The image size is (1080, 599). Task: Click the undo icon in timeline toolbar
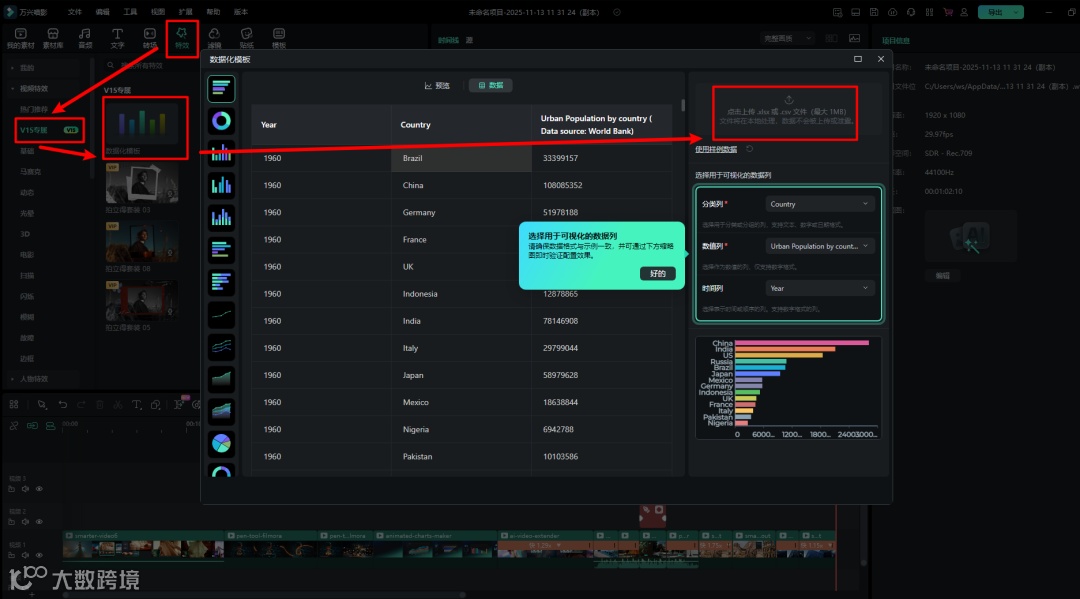tap(63, 405)
